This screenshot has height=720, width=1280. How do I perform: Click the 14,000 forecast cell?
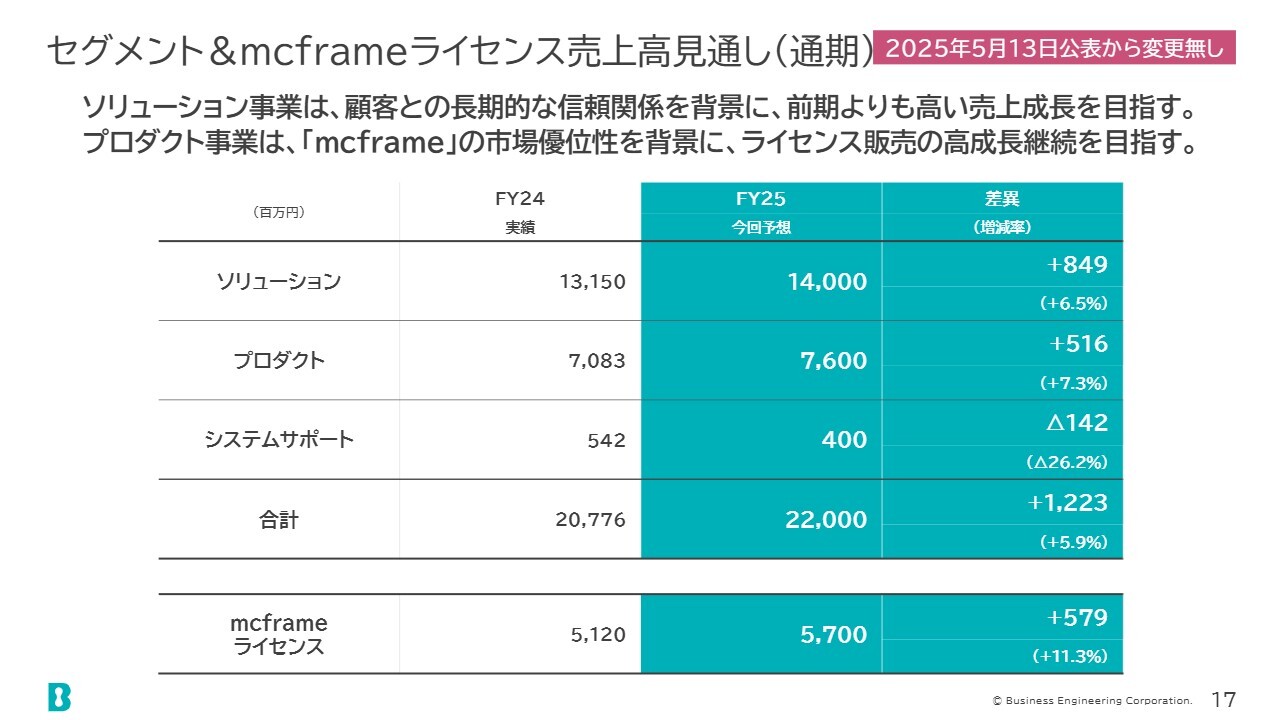(x=761, y=282)
